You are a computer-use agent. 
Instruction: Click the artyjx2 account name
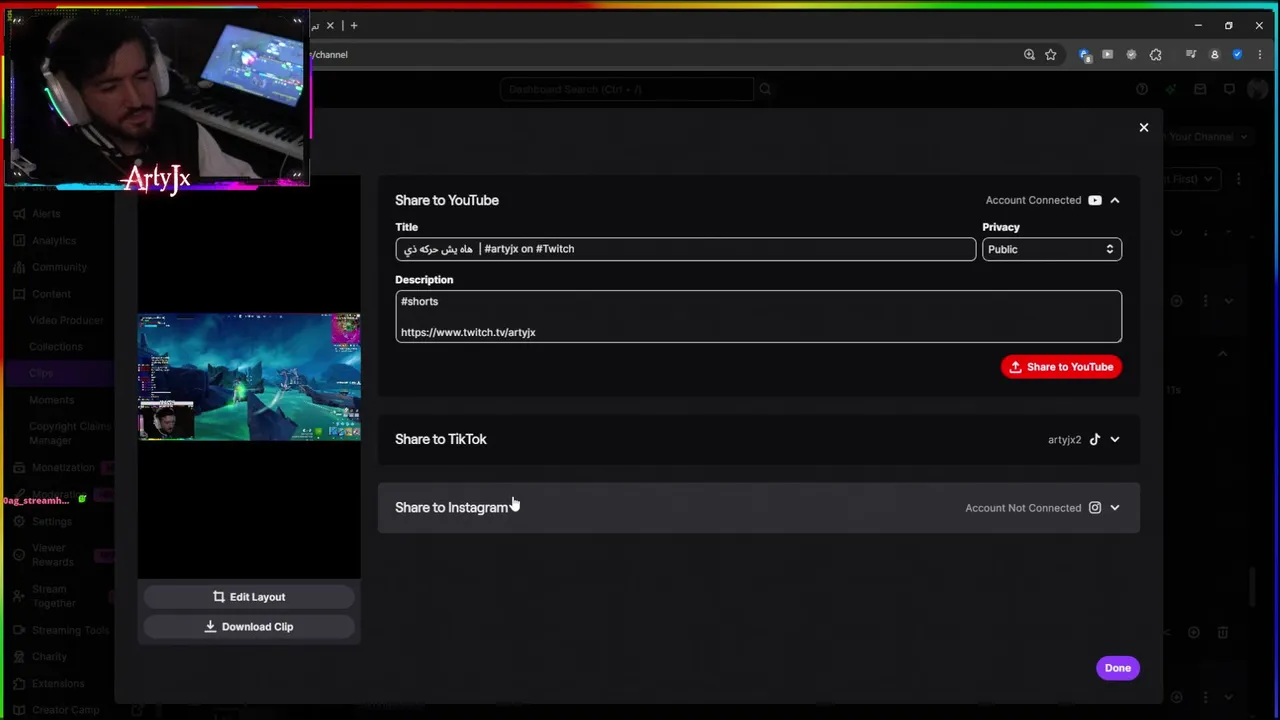(1064, 440)
